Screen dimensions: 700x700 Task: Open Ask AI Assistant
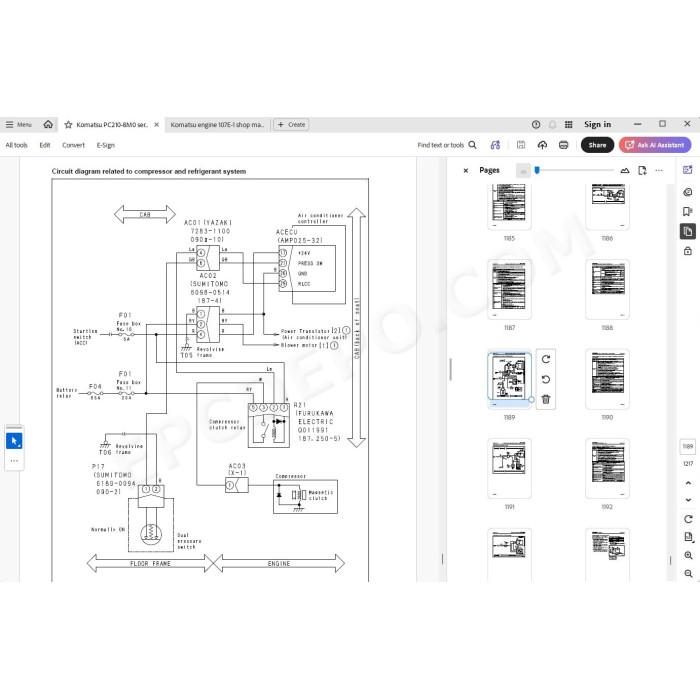655,145
